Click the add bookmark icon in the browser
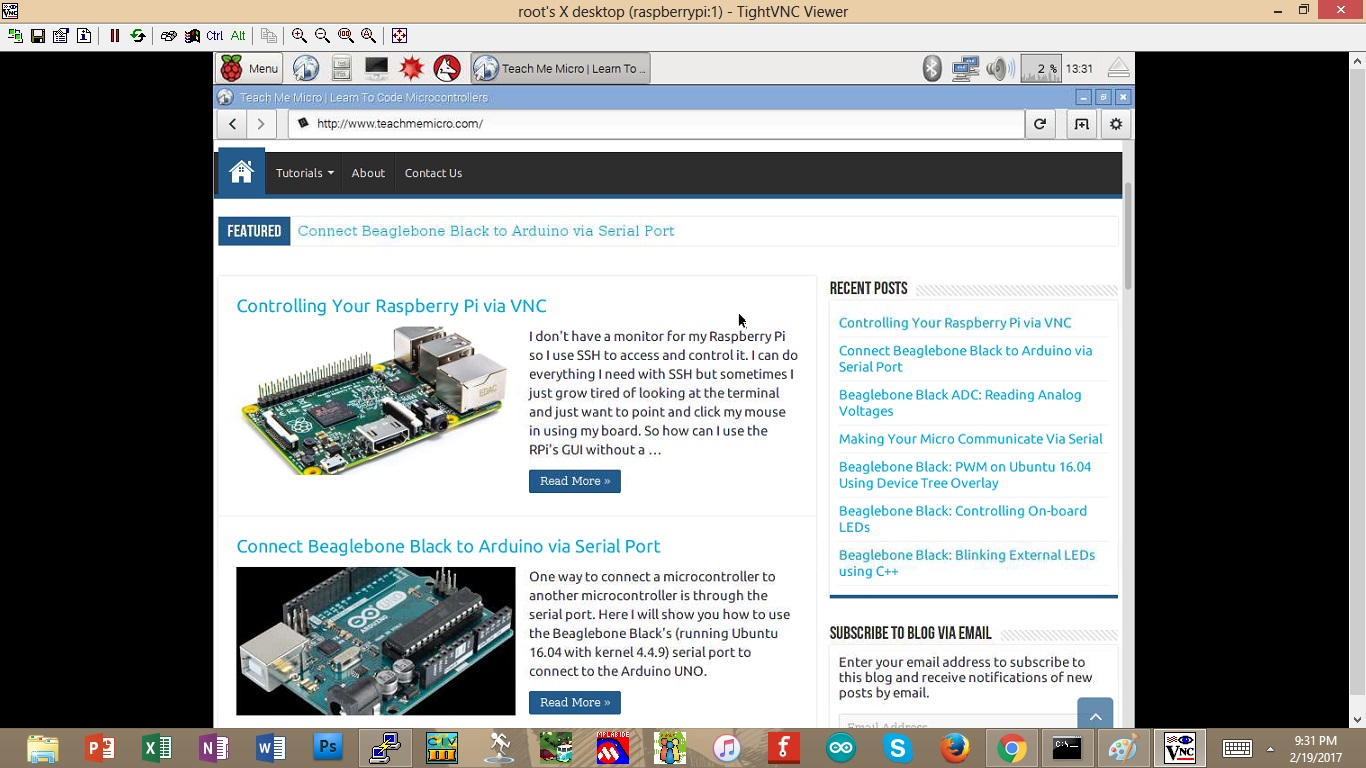Screen dimensions: 1366x768 click(1081, 124)
